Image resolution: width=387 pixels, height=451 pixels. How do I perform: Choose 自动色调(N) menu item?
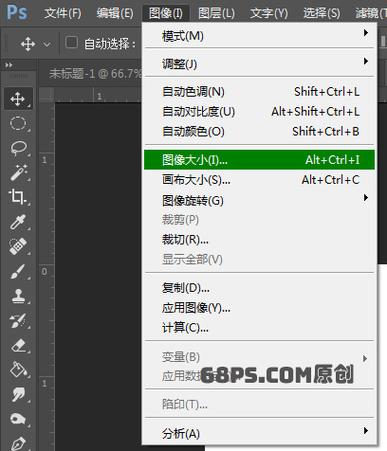click(260, 91)
